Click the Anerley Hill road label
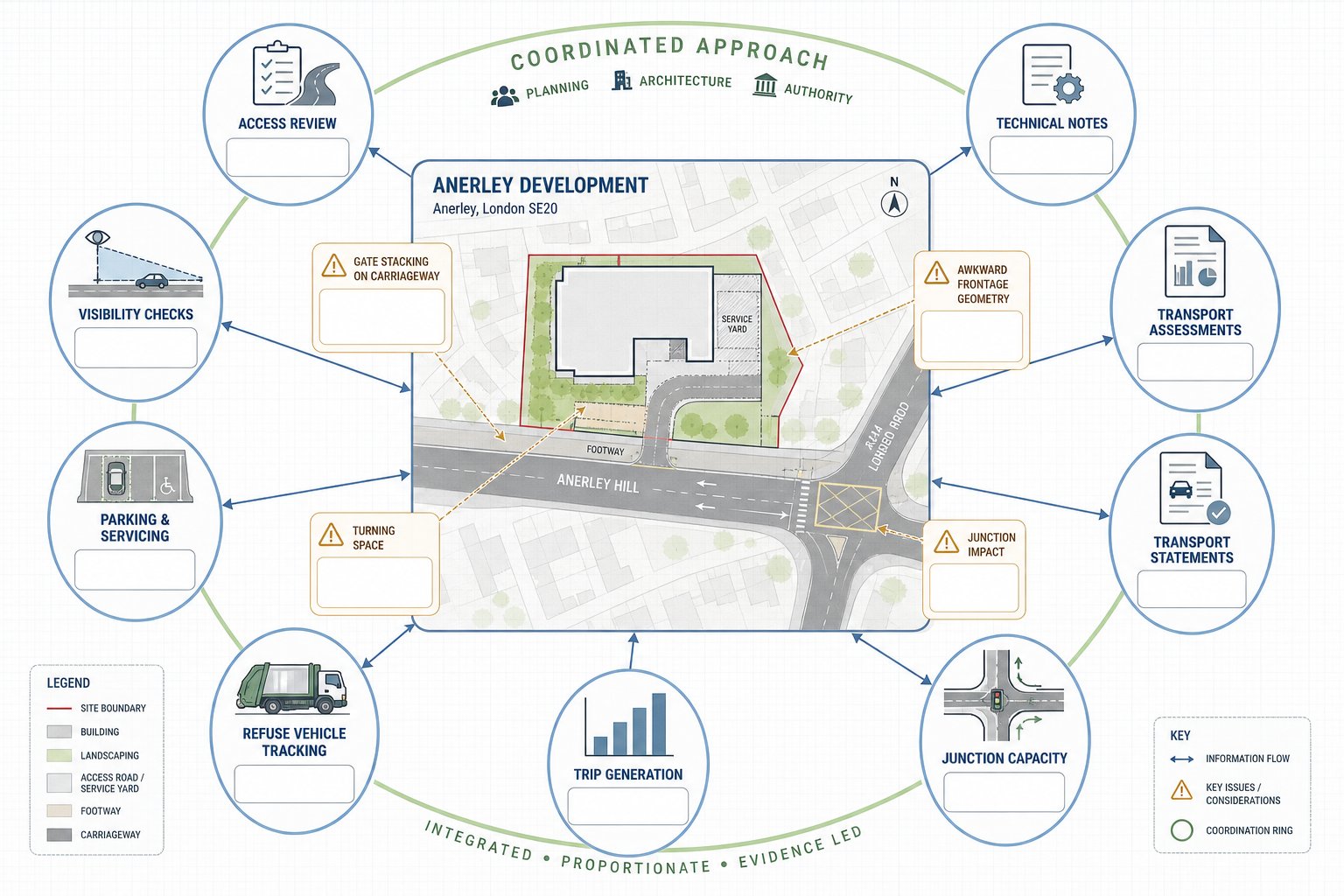 click(x=598, y=482)
